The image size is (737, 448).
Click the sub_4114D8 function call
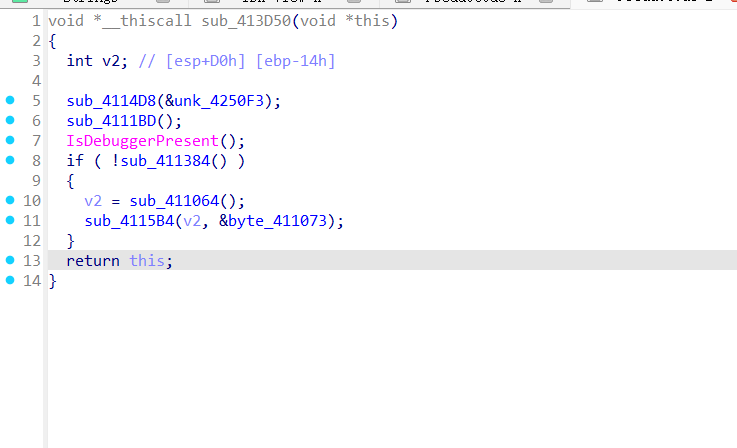(x=111, y=101)
